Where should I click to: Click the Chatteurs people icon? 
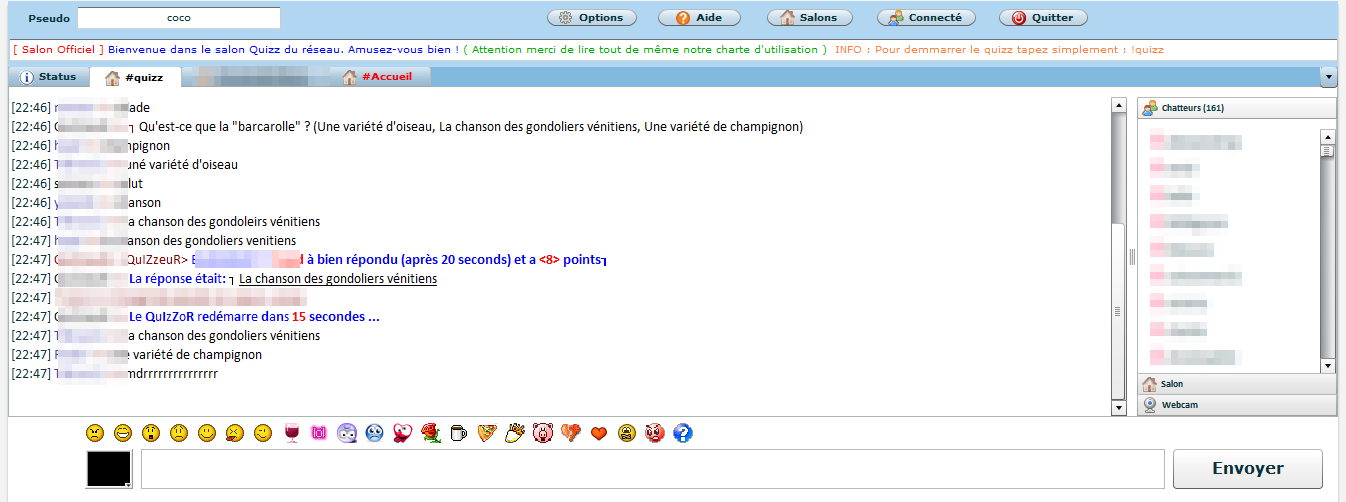coord(1150,108)
